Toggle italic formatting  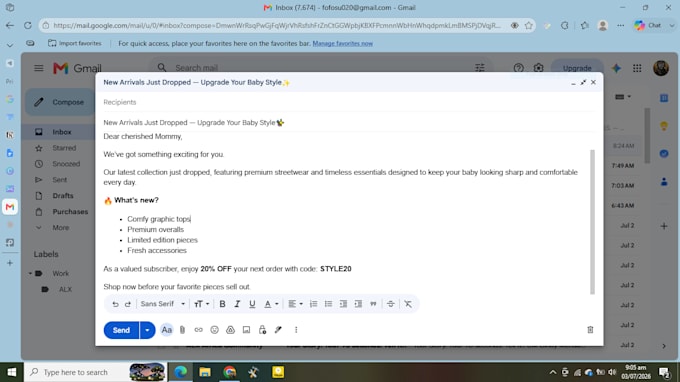coord(237,304)
